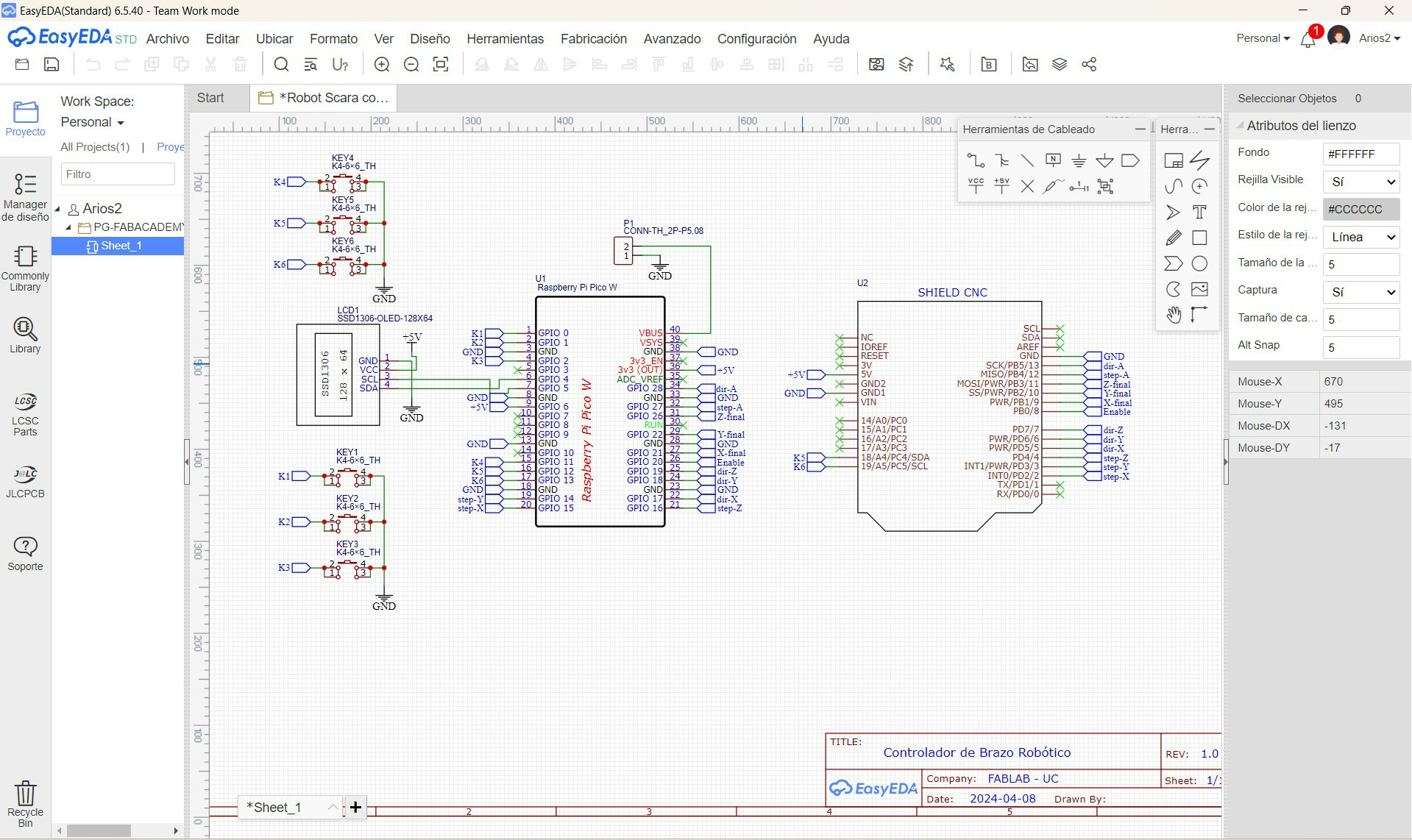Select the Net Port tool icon
Image resolution: width=1412 pixels, height=840 pixels.
[x=1130, y=160]
